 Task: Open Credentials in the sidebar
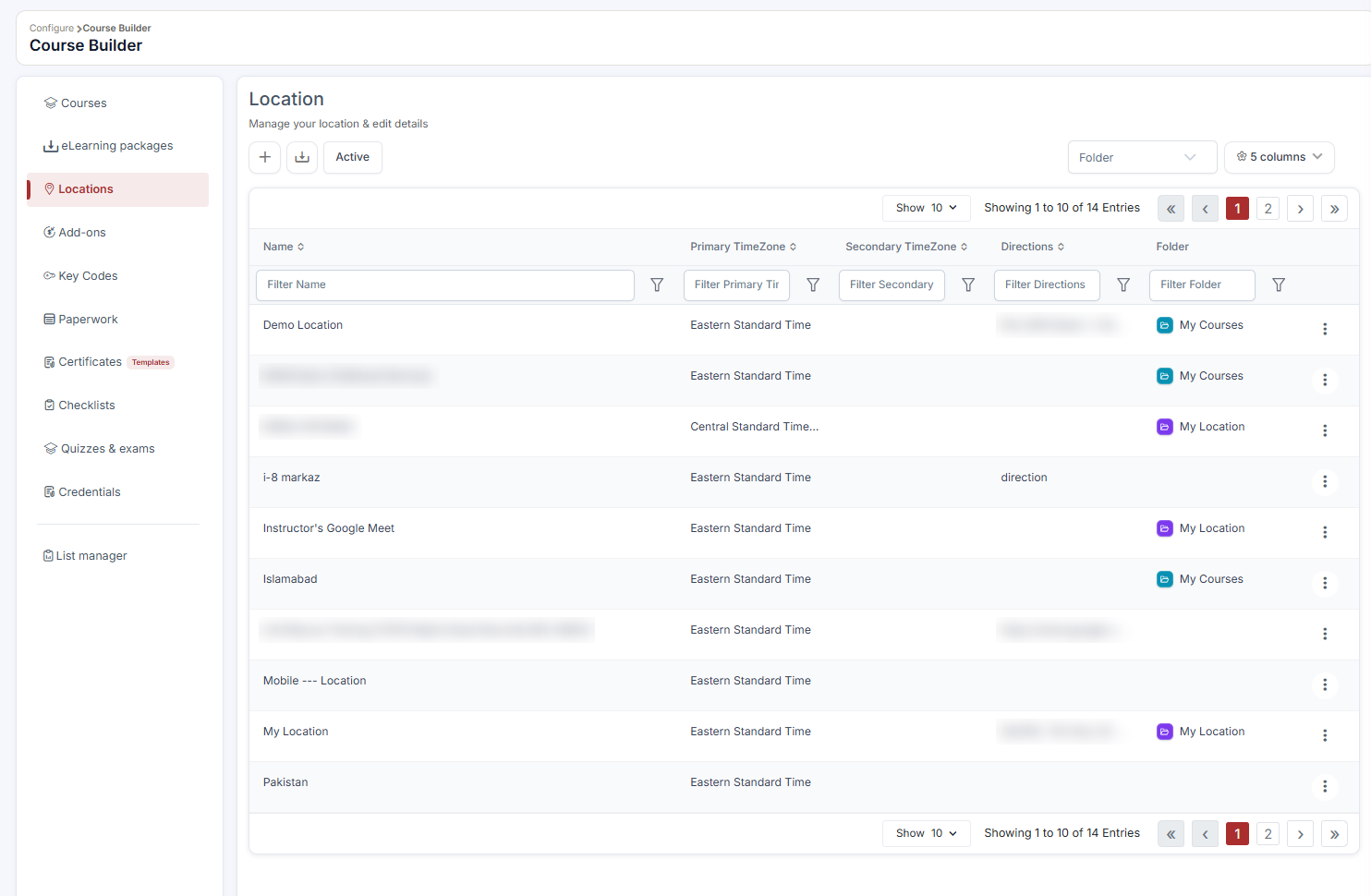tap(118, 492)
